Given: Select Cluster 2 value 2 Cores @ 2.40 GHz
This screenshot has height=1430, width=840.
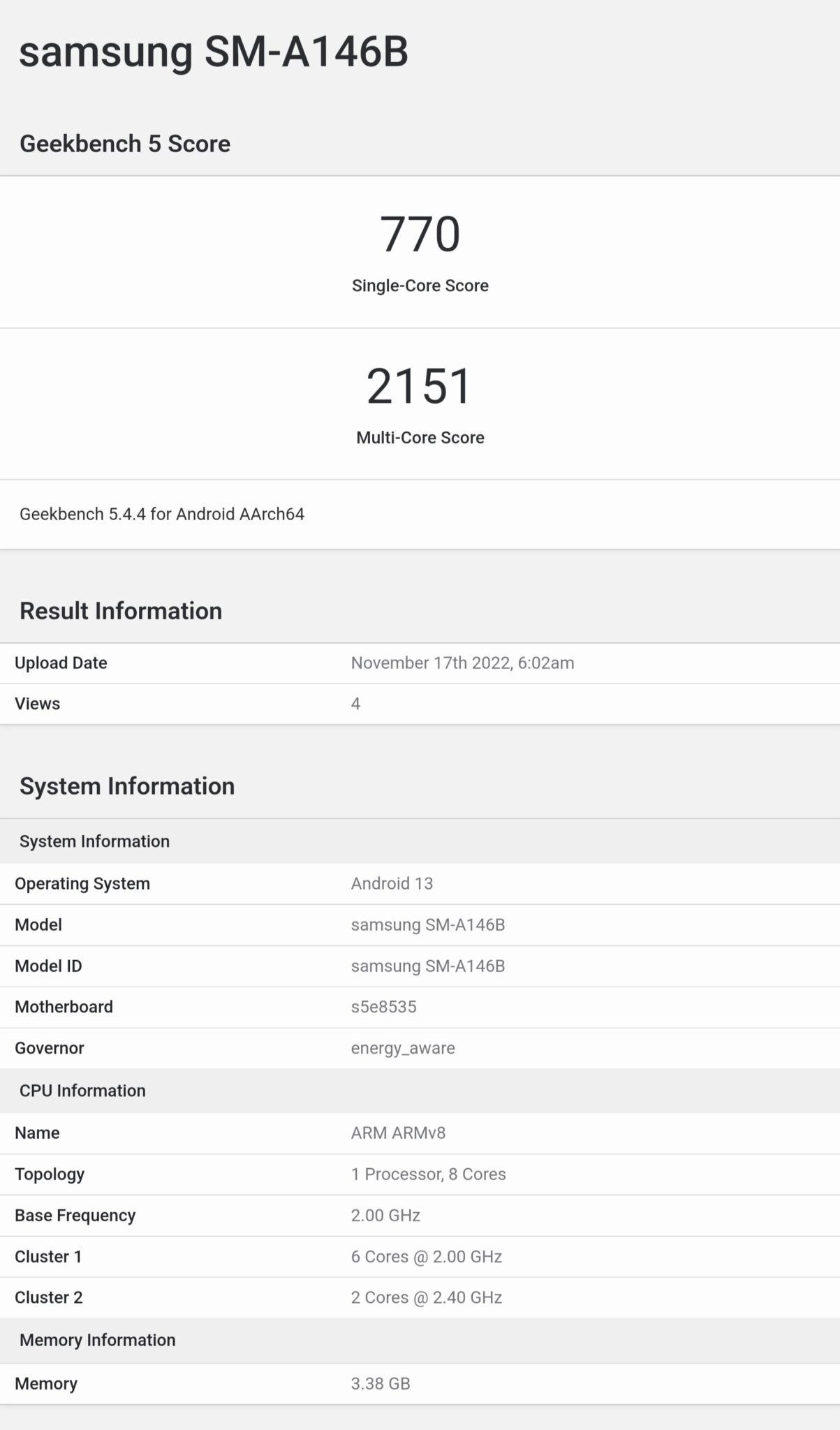Looking at the screenshot, I should point(426,1297).
